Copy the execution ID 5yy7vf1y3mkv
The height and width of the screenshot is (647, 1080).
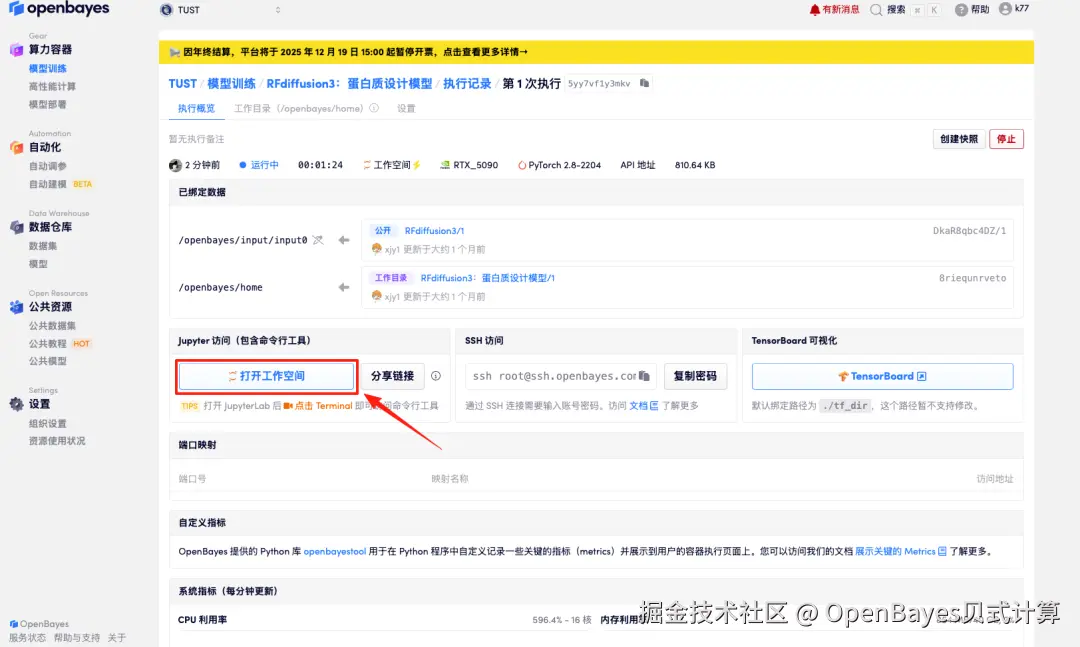(x=645, y=83)
